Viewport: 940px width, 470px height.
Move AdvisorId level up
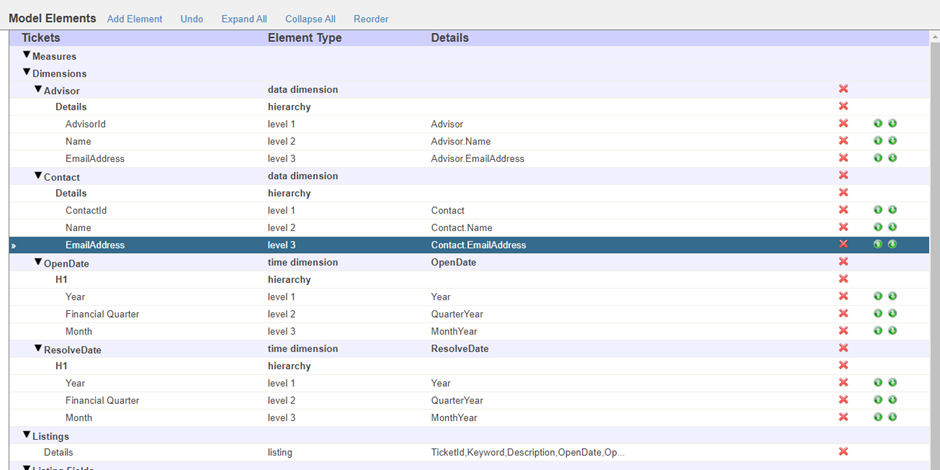[x=878, y=124]
